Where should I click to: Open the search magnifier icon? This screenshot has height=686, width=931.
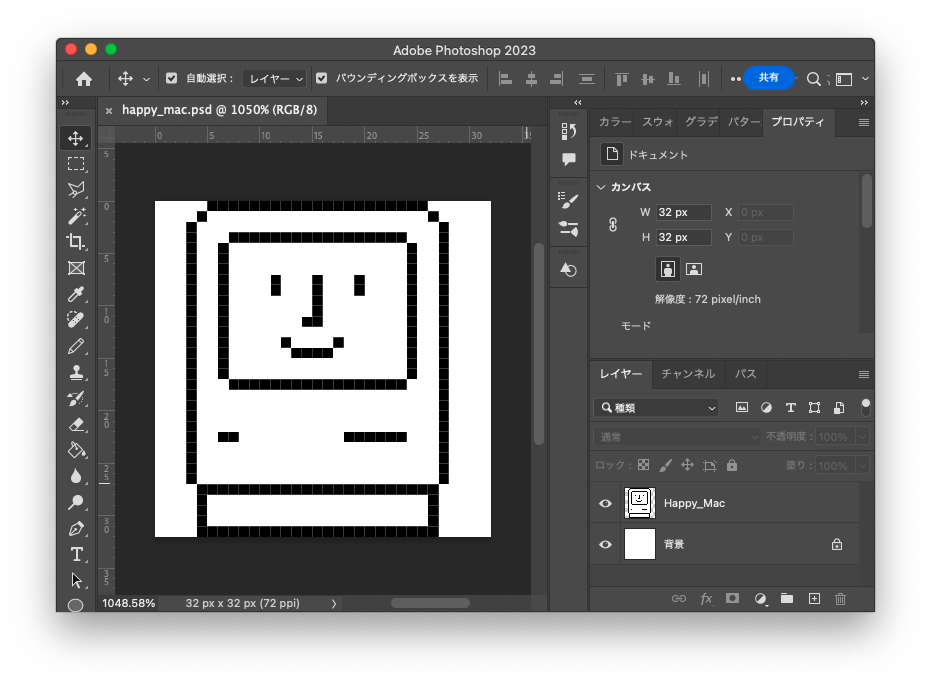(813, 78)
